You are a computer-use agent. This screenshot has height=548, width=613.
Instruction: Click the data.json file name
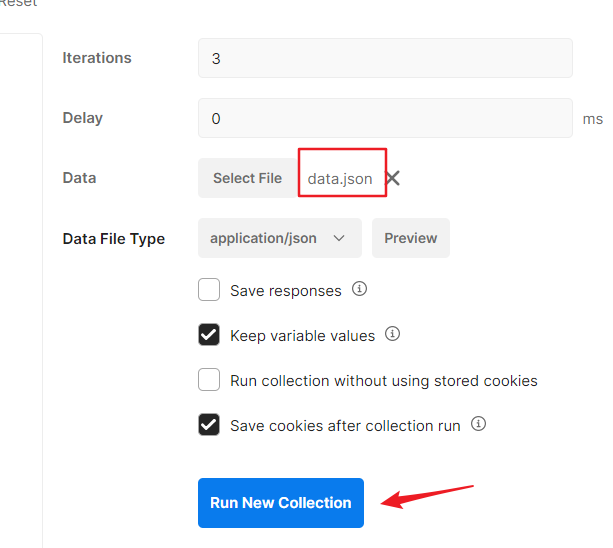pyautogui.click(x=340, y=179)
